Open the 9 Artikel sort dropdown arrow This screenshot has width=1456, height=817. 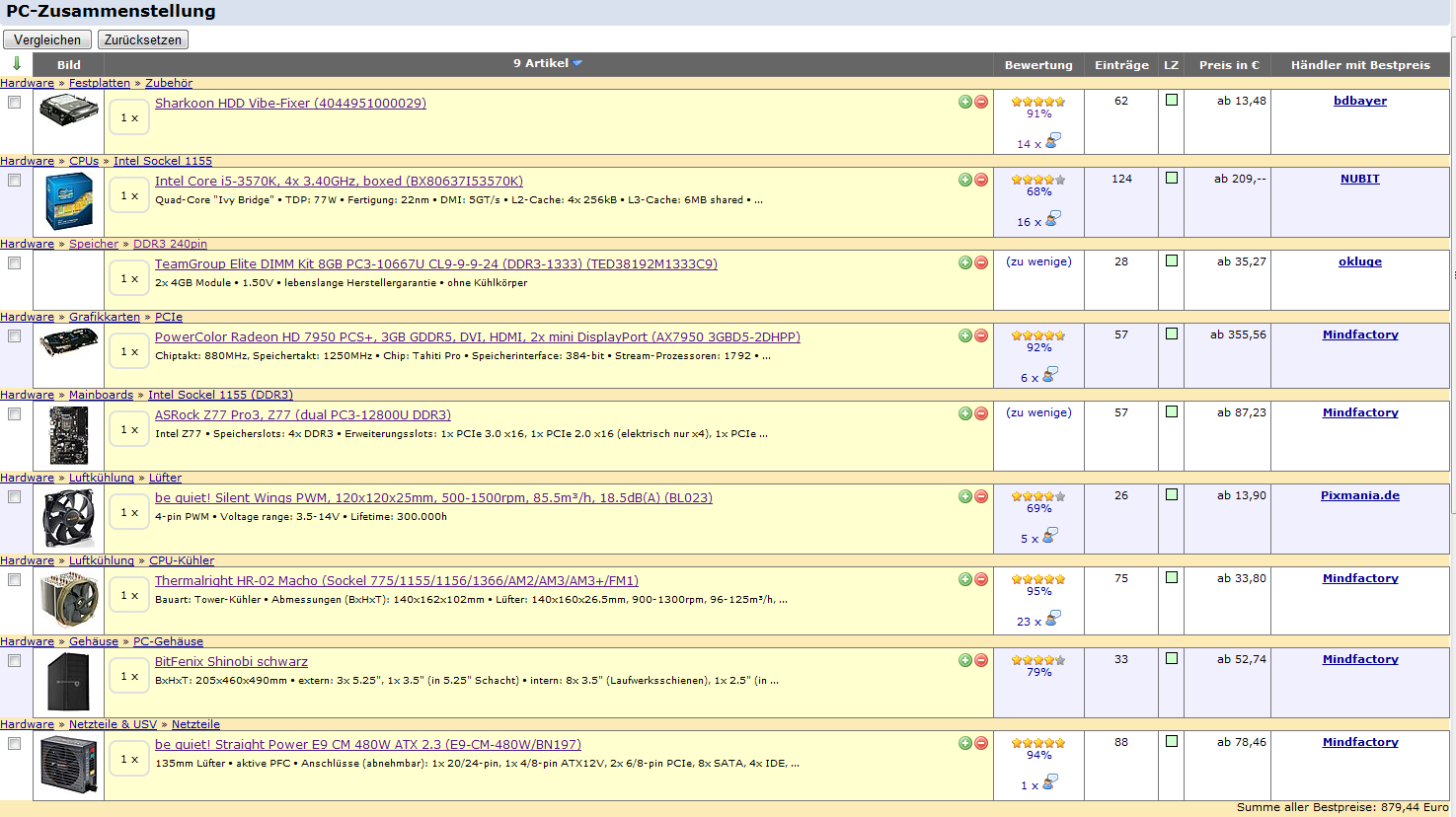[x=577, y=63]
